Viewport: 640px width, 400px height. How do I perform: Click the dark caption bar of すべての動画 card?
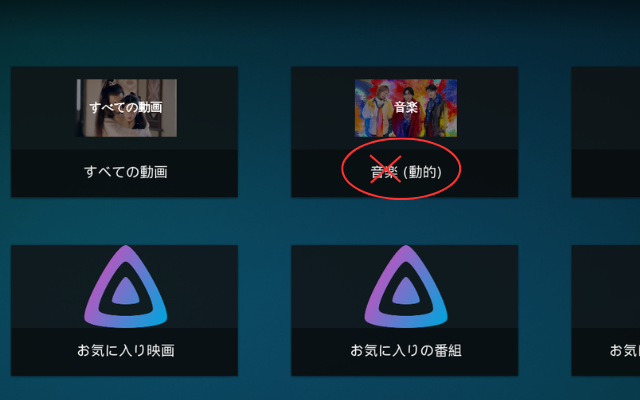pos(124,173)
